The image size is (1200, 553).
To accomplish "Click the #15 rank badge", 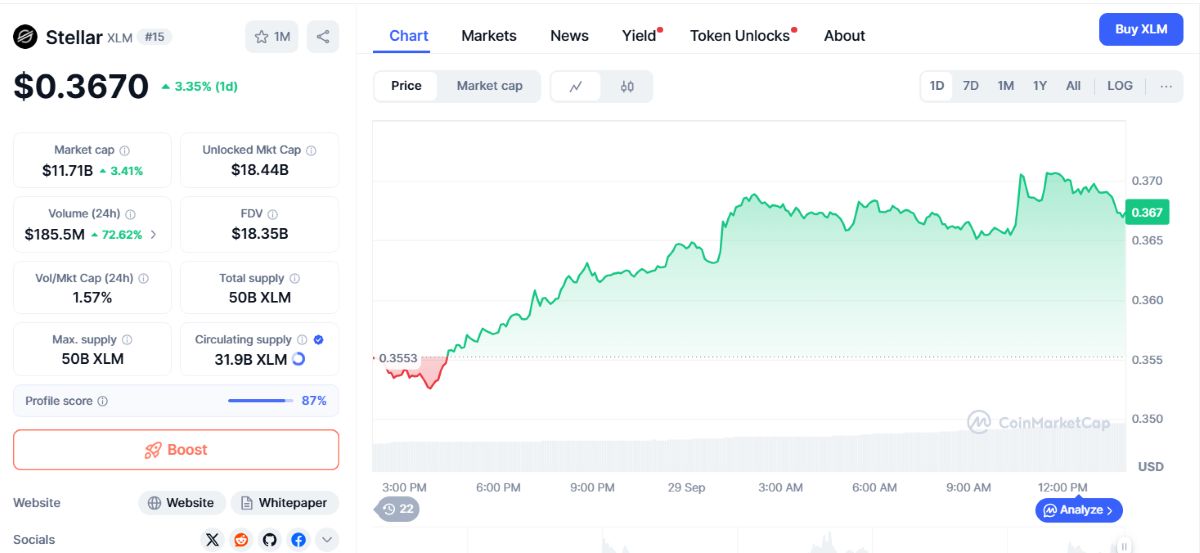I will [155, 37].
